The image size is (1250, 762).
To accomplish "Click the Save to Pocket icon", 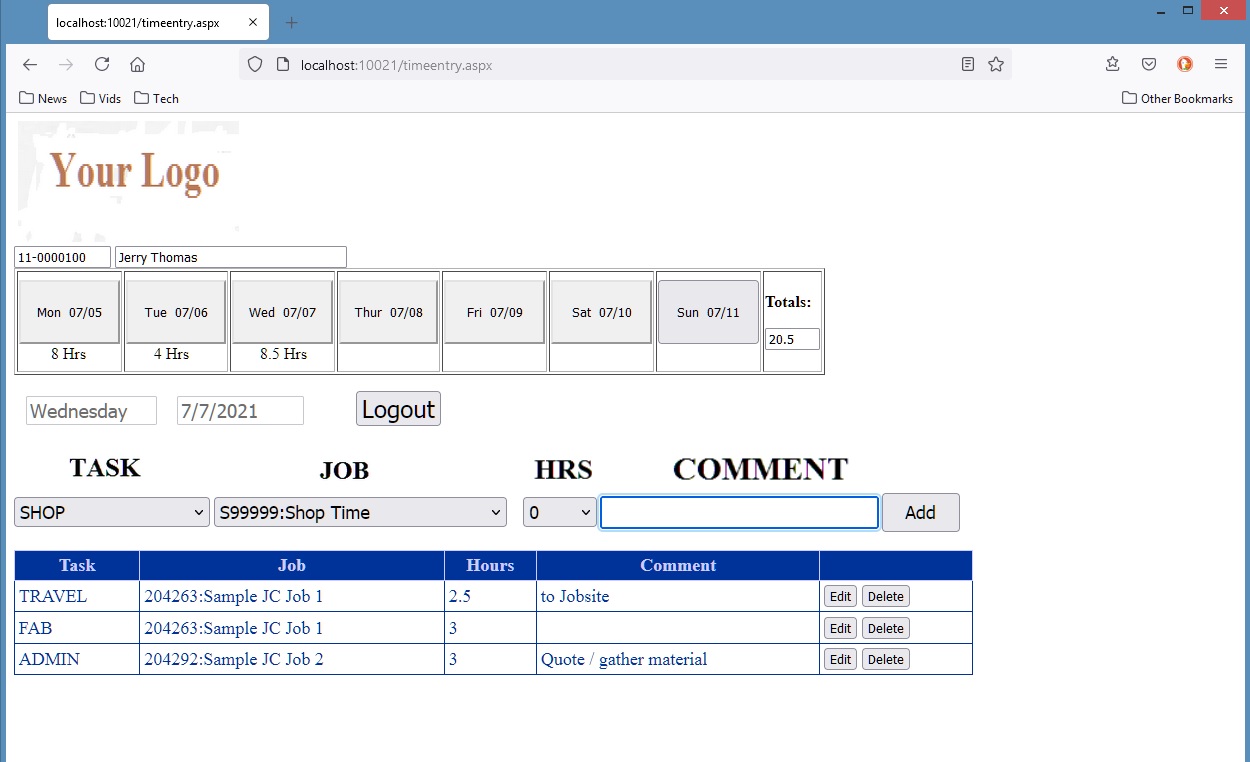I will [1149, 64].
